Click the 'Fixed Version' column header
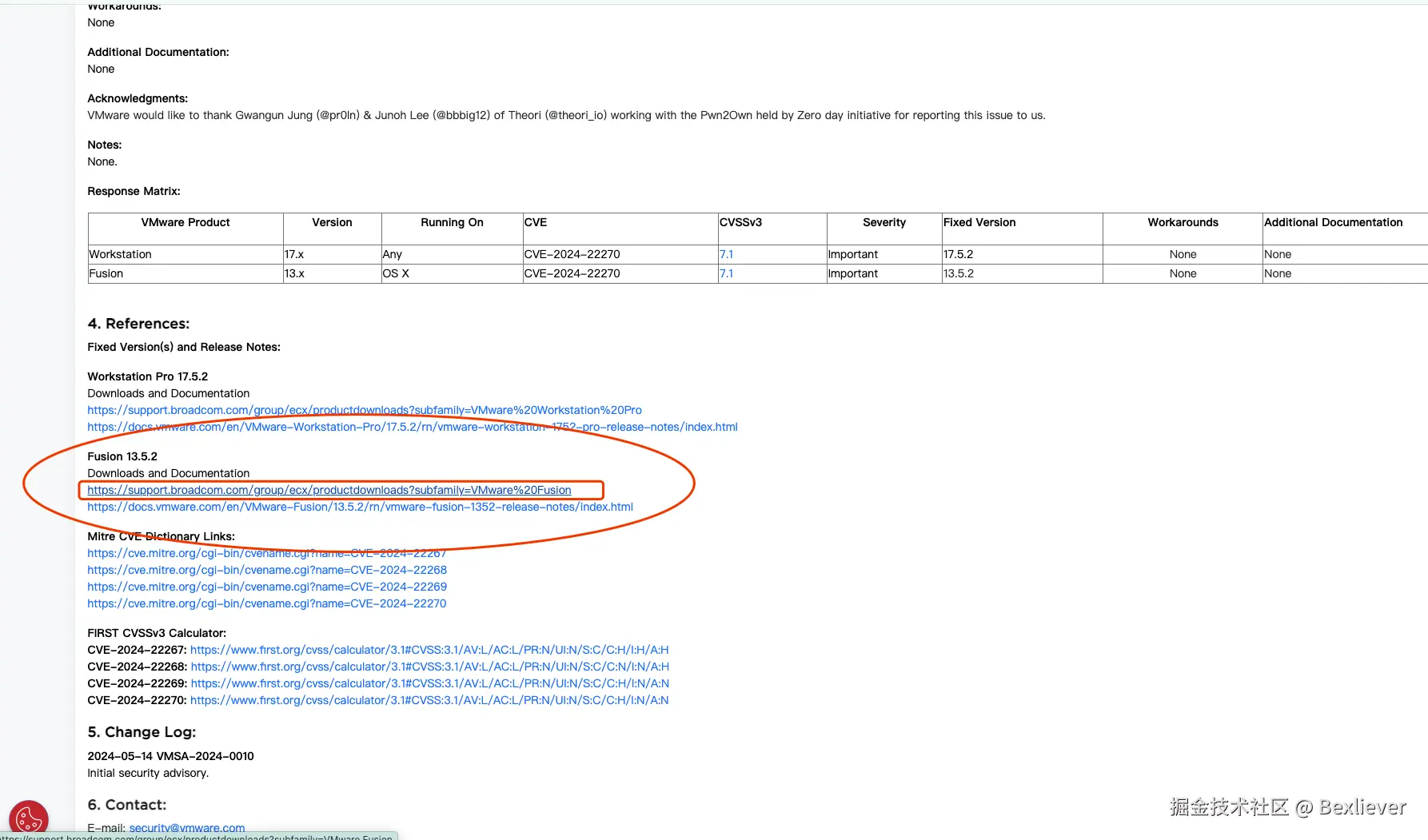The width and height of the screenshot is (1428, 840). [x=979, y=222]
